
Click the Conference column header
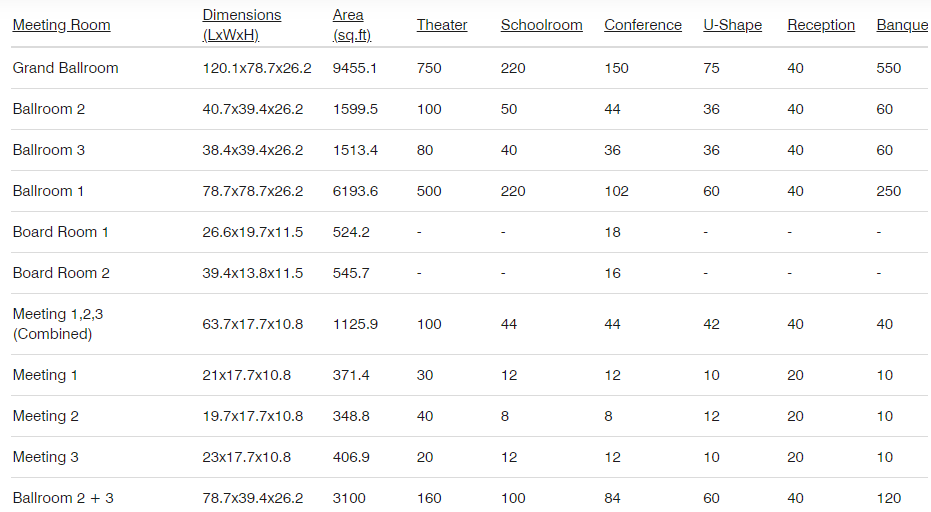pos(643,25)
